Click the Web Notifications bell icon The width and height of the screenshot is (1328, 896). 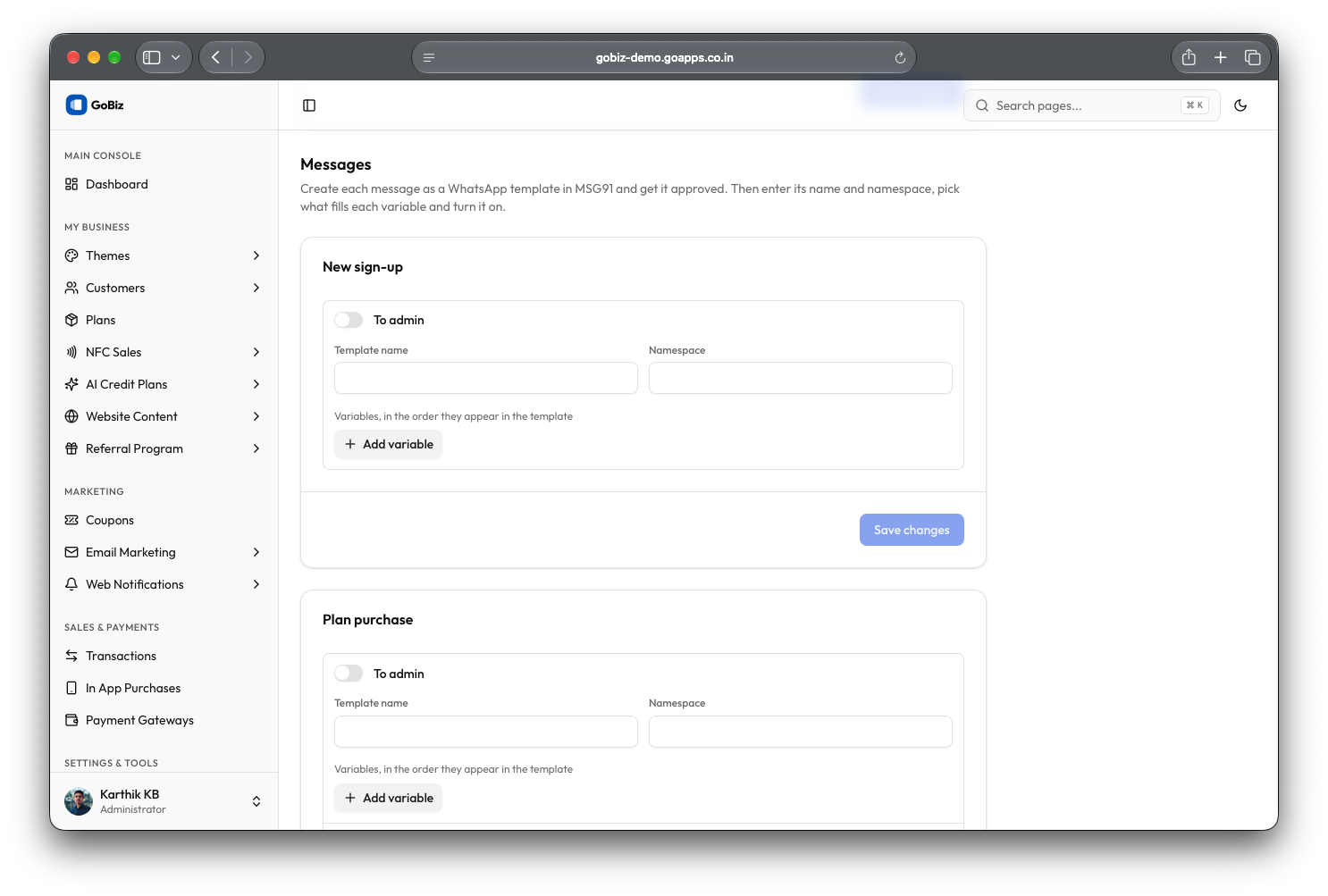point(71,584)
